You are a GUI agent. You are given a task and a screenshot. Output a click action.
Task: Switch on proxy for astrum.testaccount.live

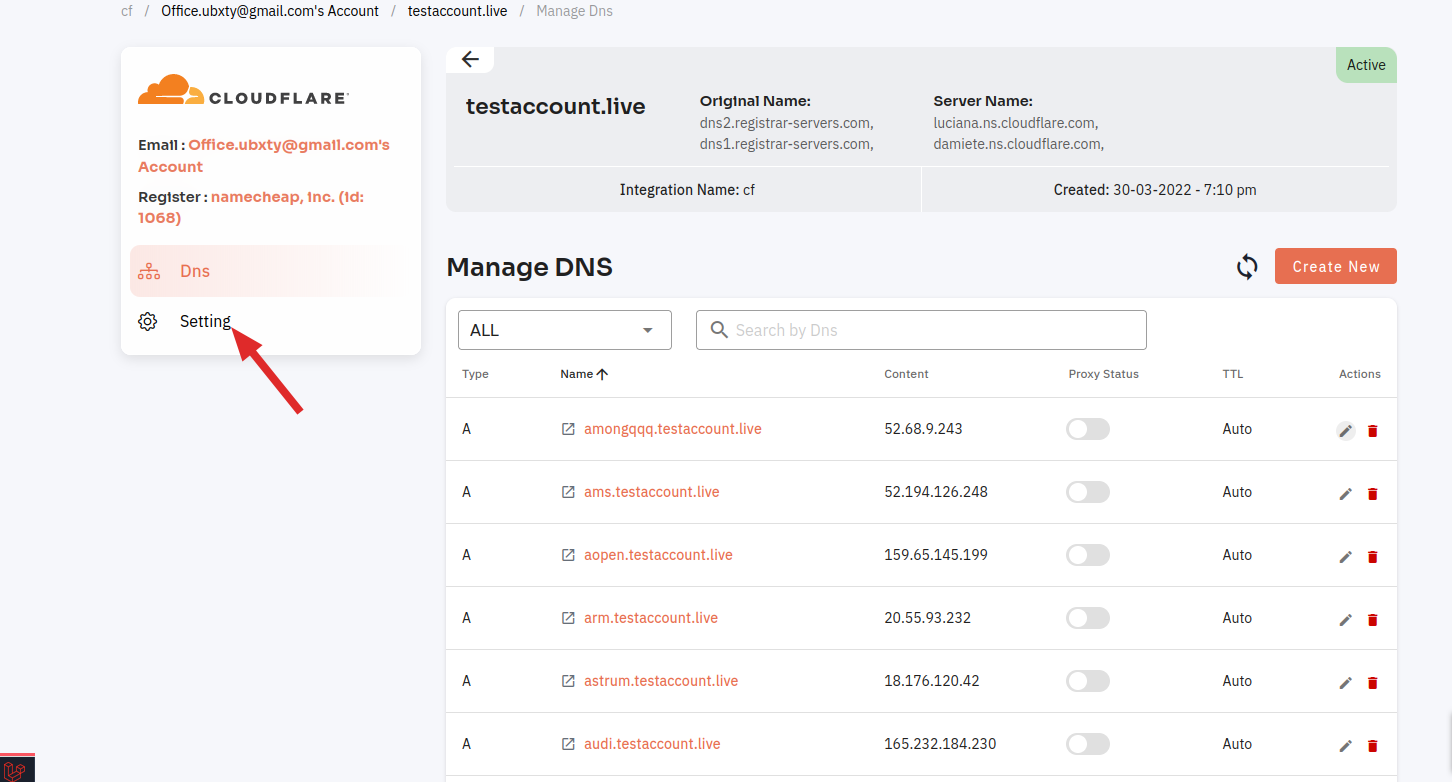click(x=1088, y=681)
